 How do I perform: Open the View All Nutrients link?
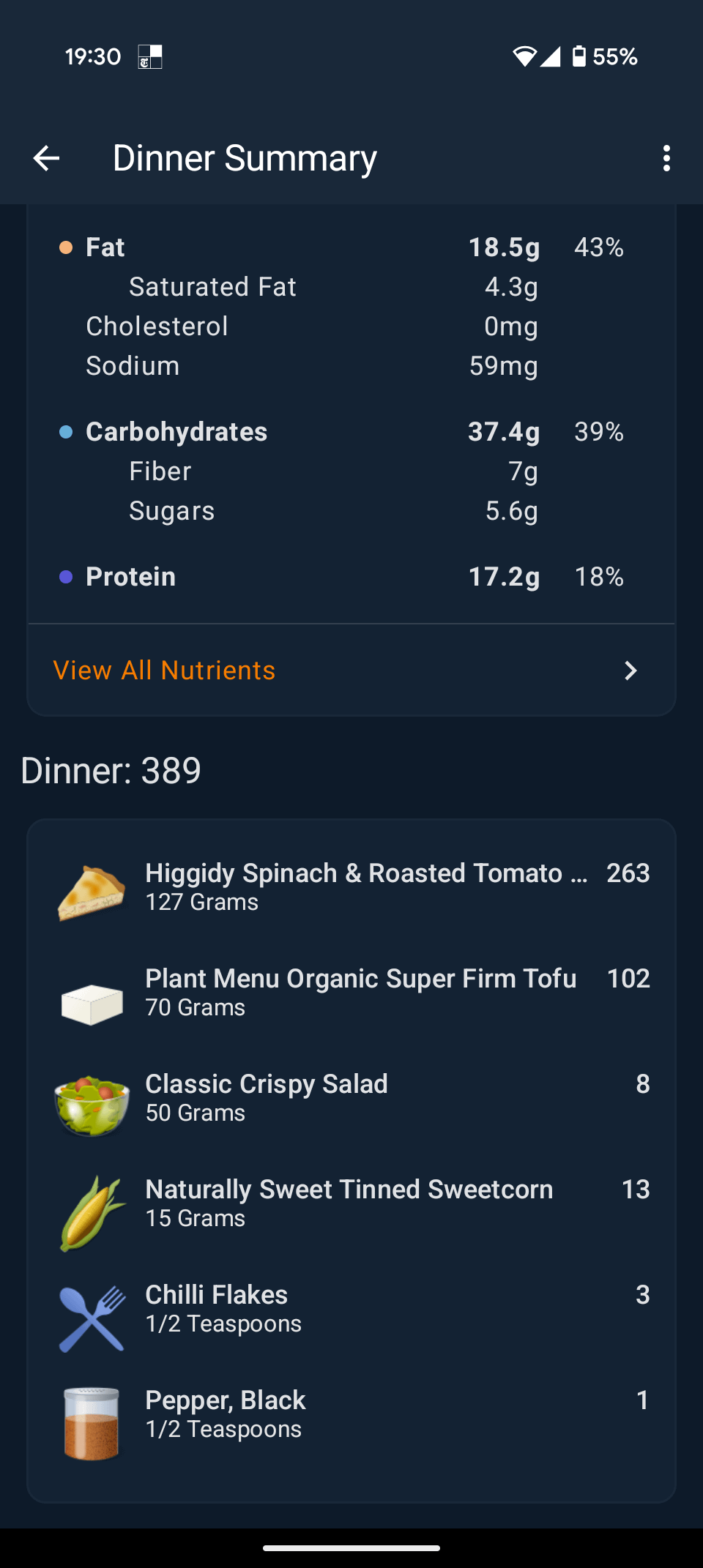165,671
